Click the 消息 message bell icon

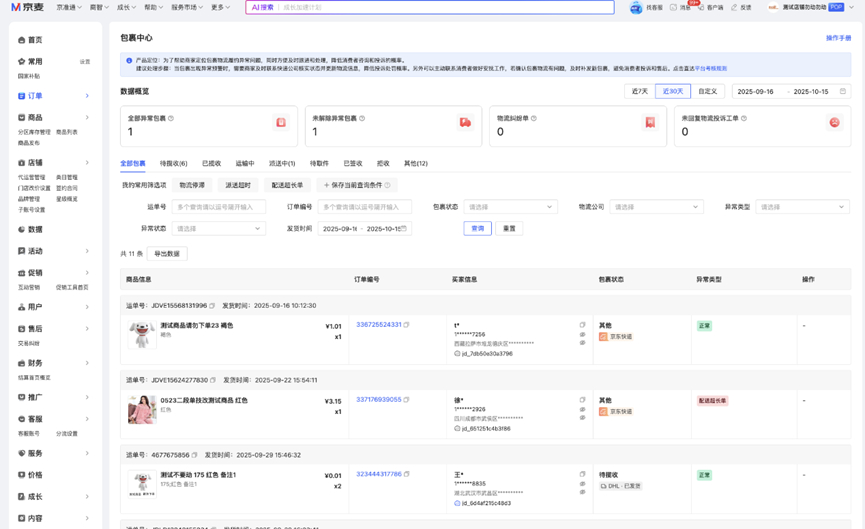673,7
